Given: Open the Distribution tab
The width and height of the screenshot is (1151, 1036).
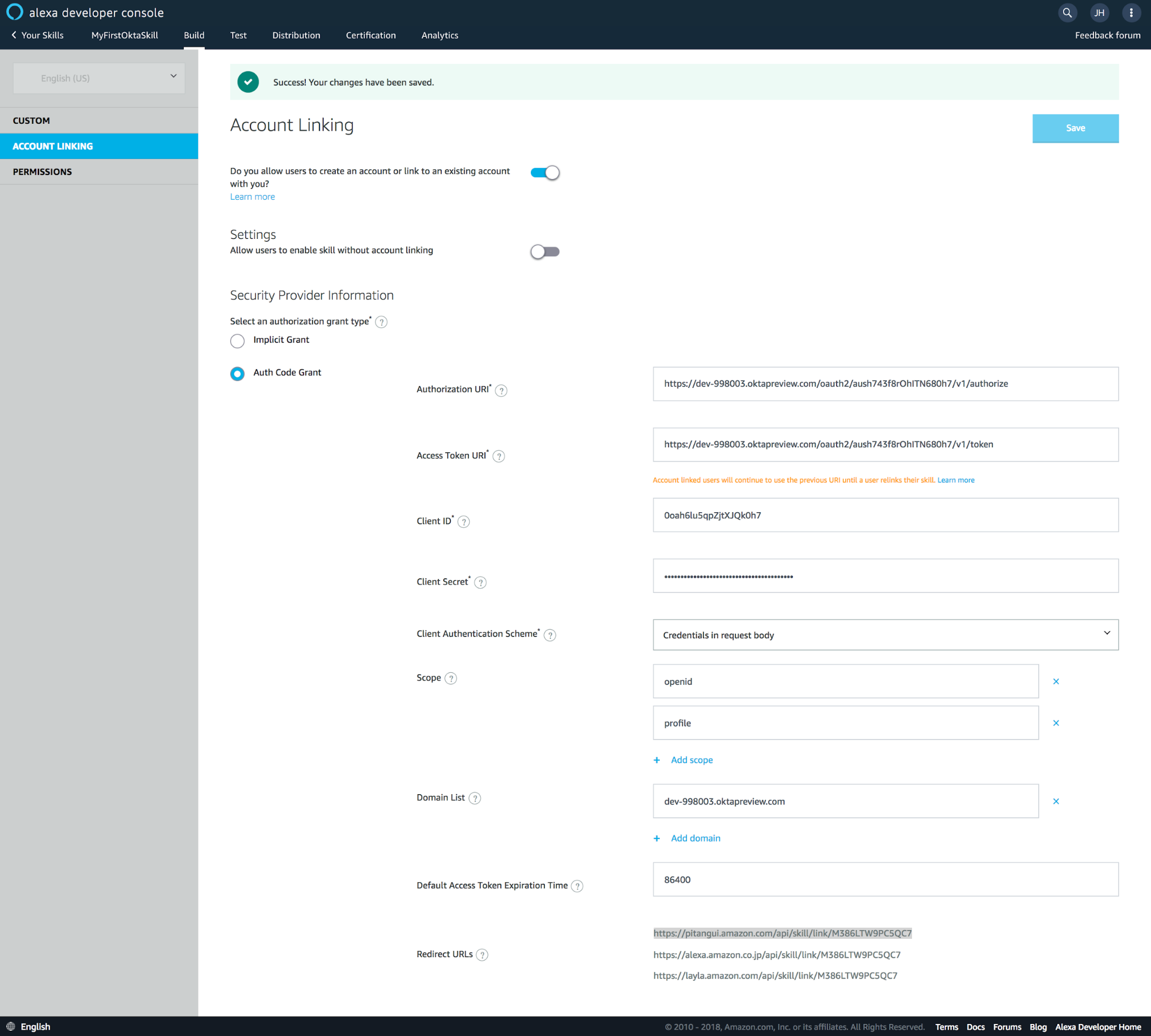Looking at the screenshot, I should 296,36.
